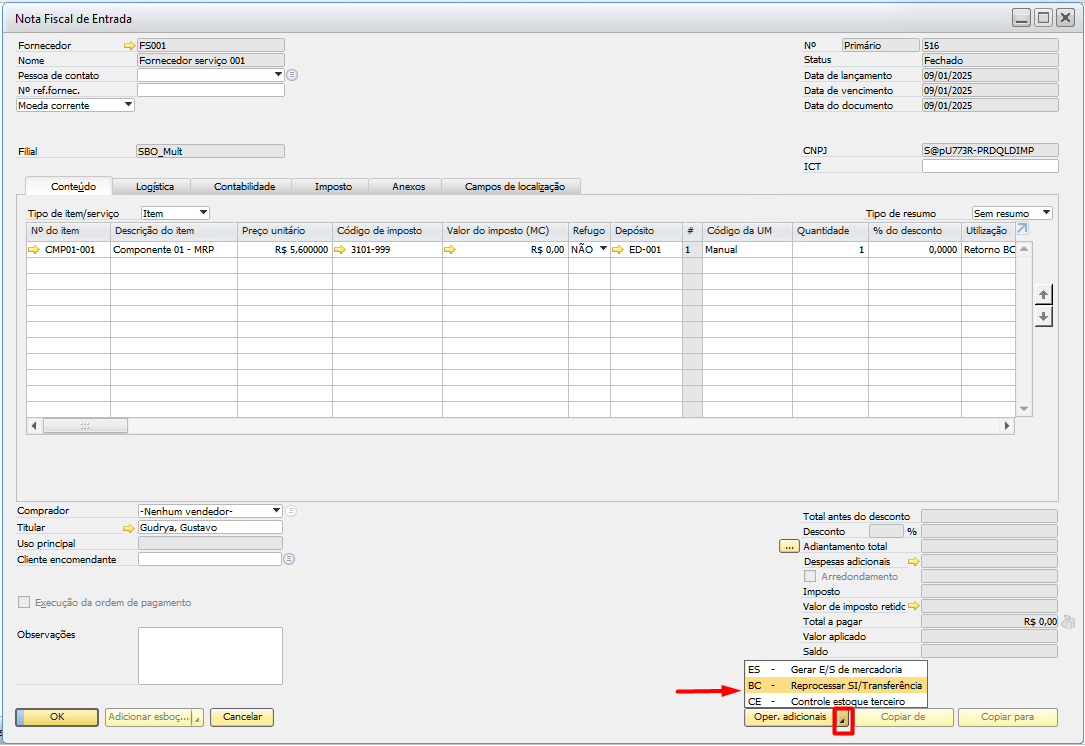Click % do desconto 0,0000 cell
The image size is (1085, 746).
click(x=915, y=249)
